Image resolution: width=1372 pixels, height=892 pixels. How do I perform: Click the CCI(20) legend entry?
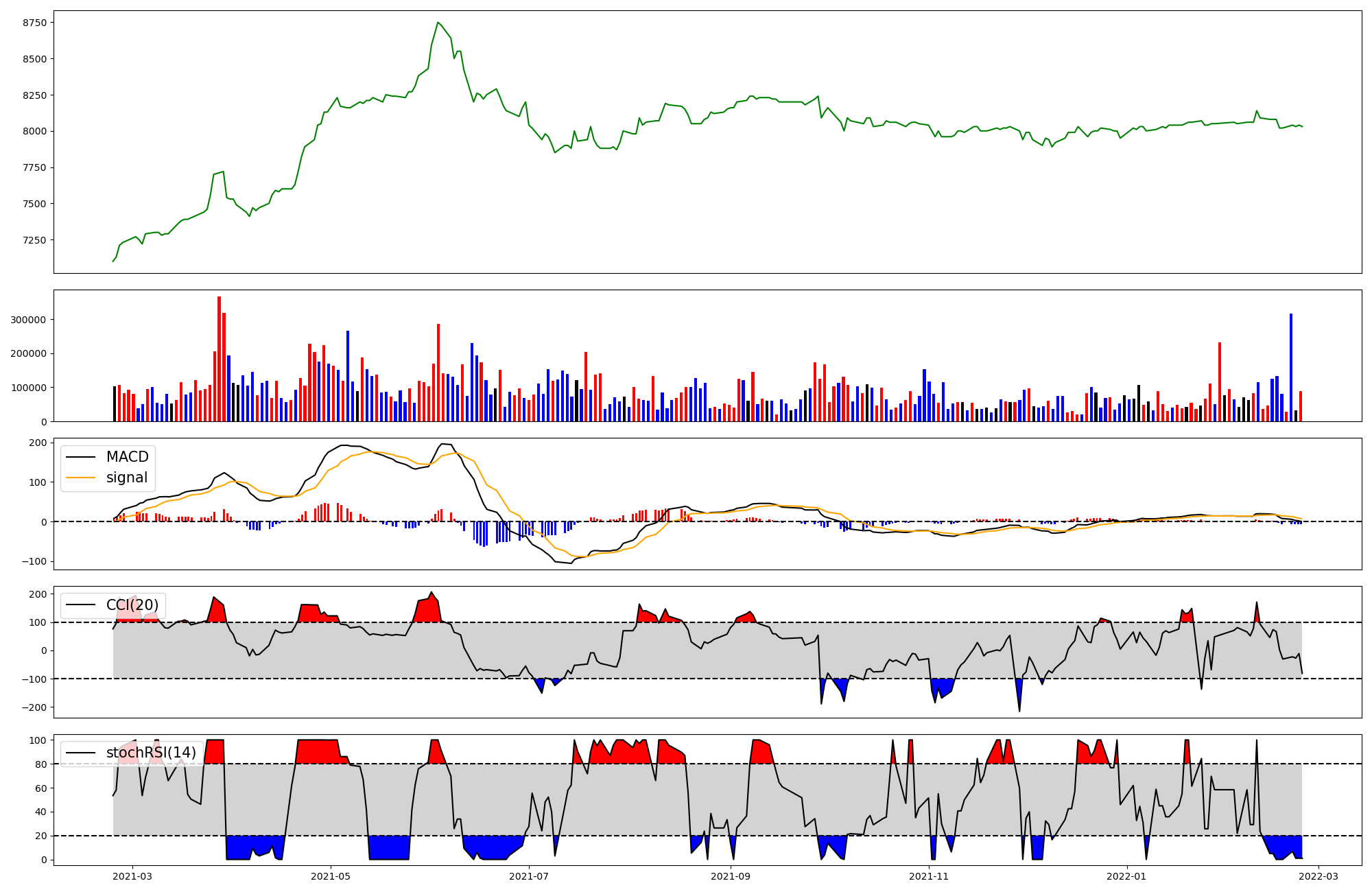coord(132,605)
